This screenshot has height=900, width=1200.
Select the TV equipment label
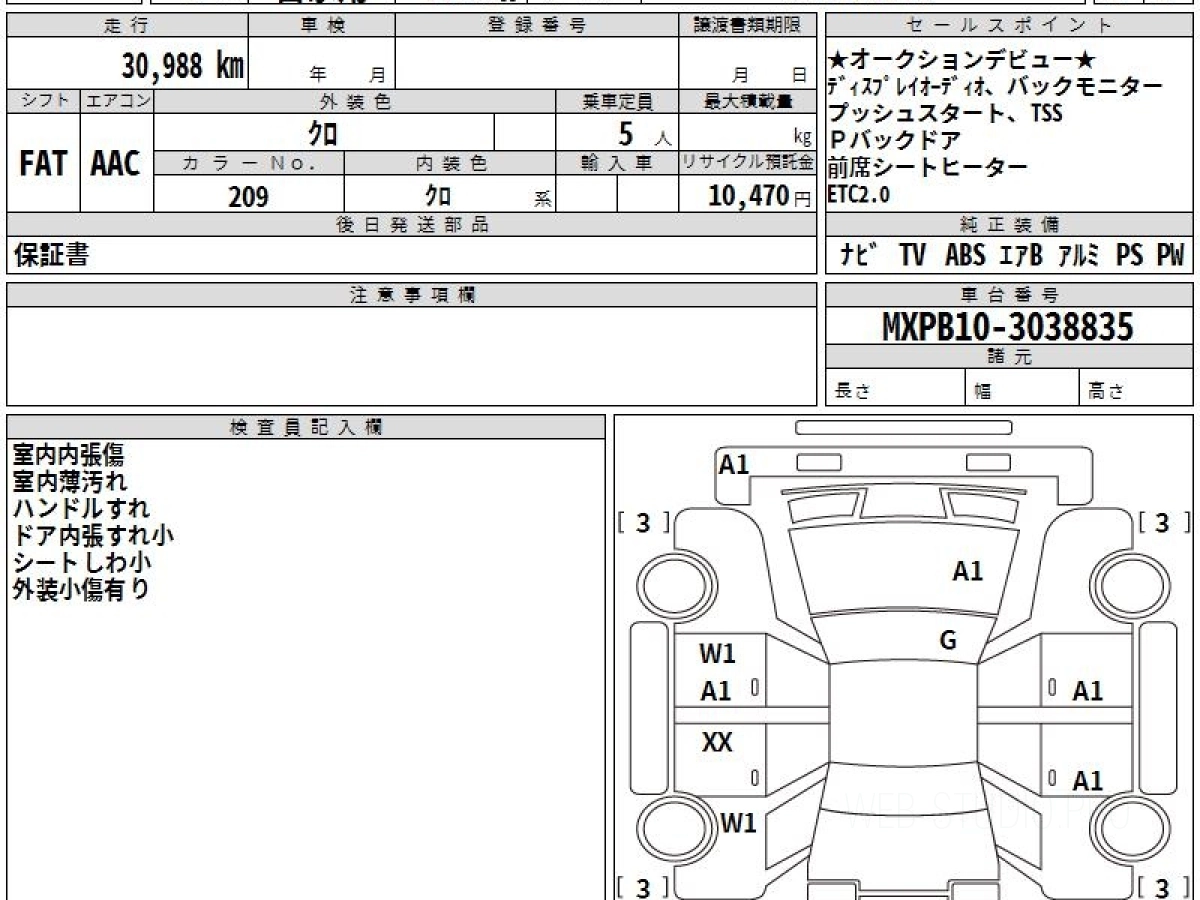coord(912,256)
